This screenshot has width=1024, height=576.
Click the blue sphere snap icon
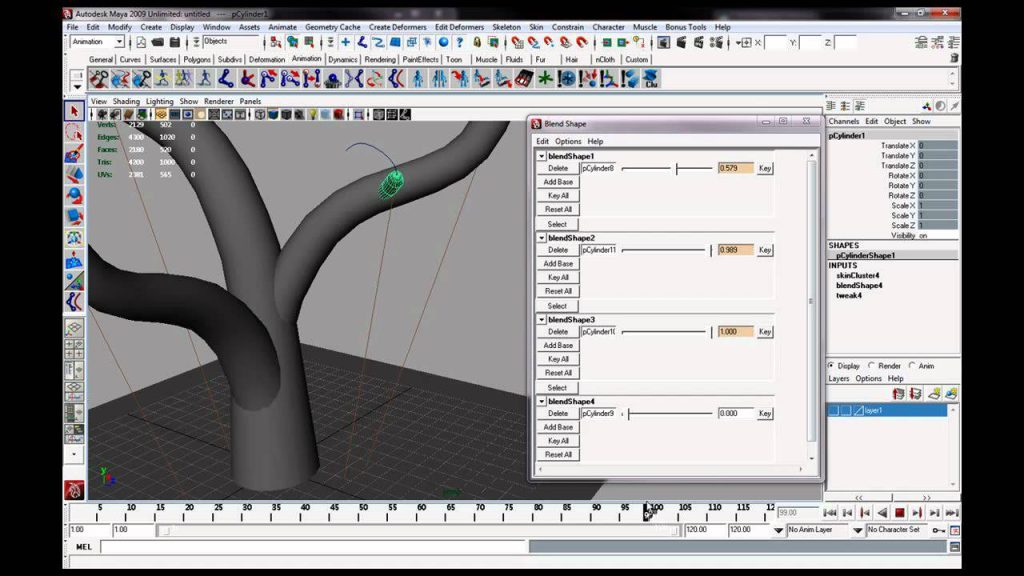443,42
